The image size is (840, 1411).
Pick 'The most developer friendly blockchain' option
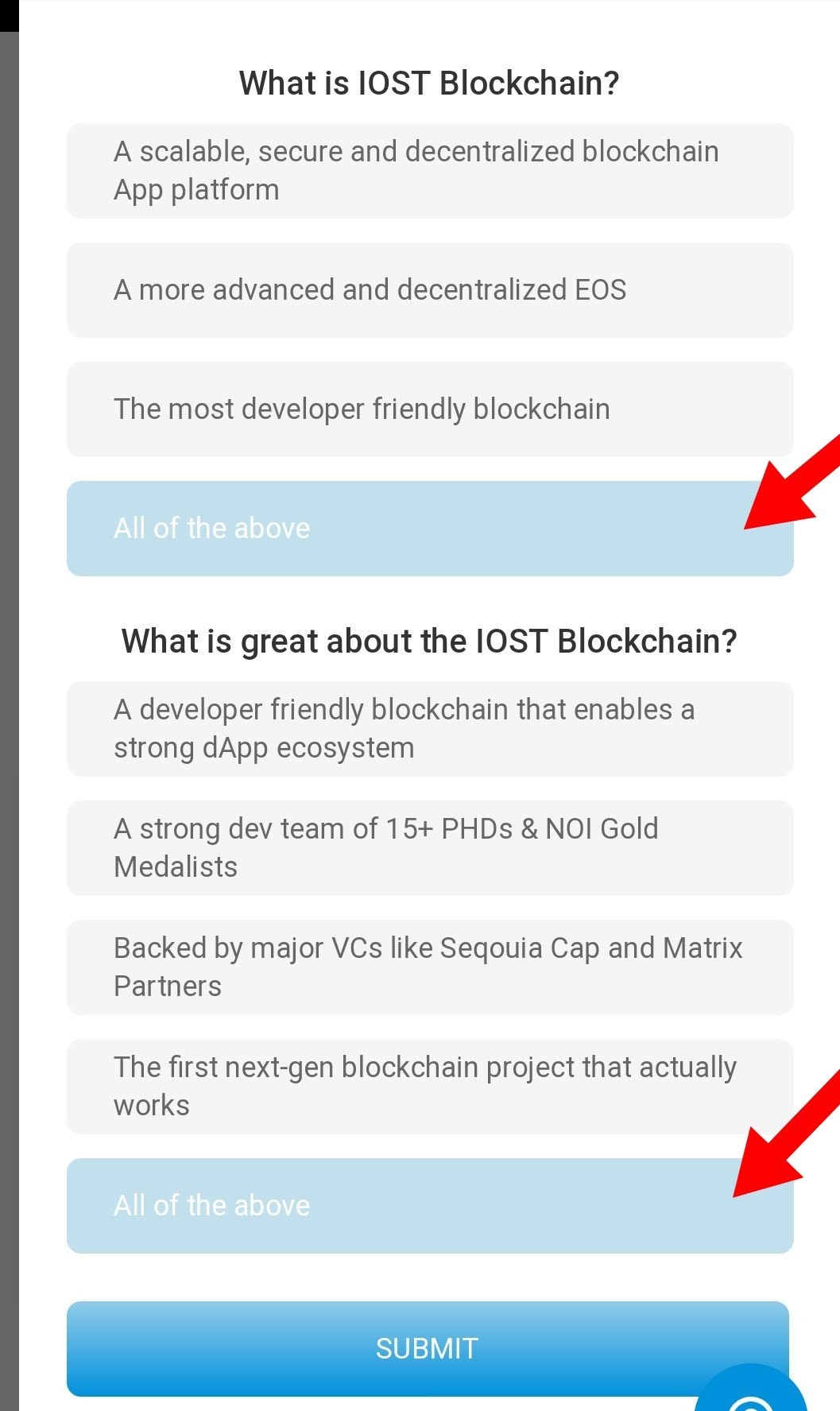point(429,409)
